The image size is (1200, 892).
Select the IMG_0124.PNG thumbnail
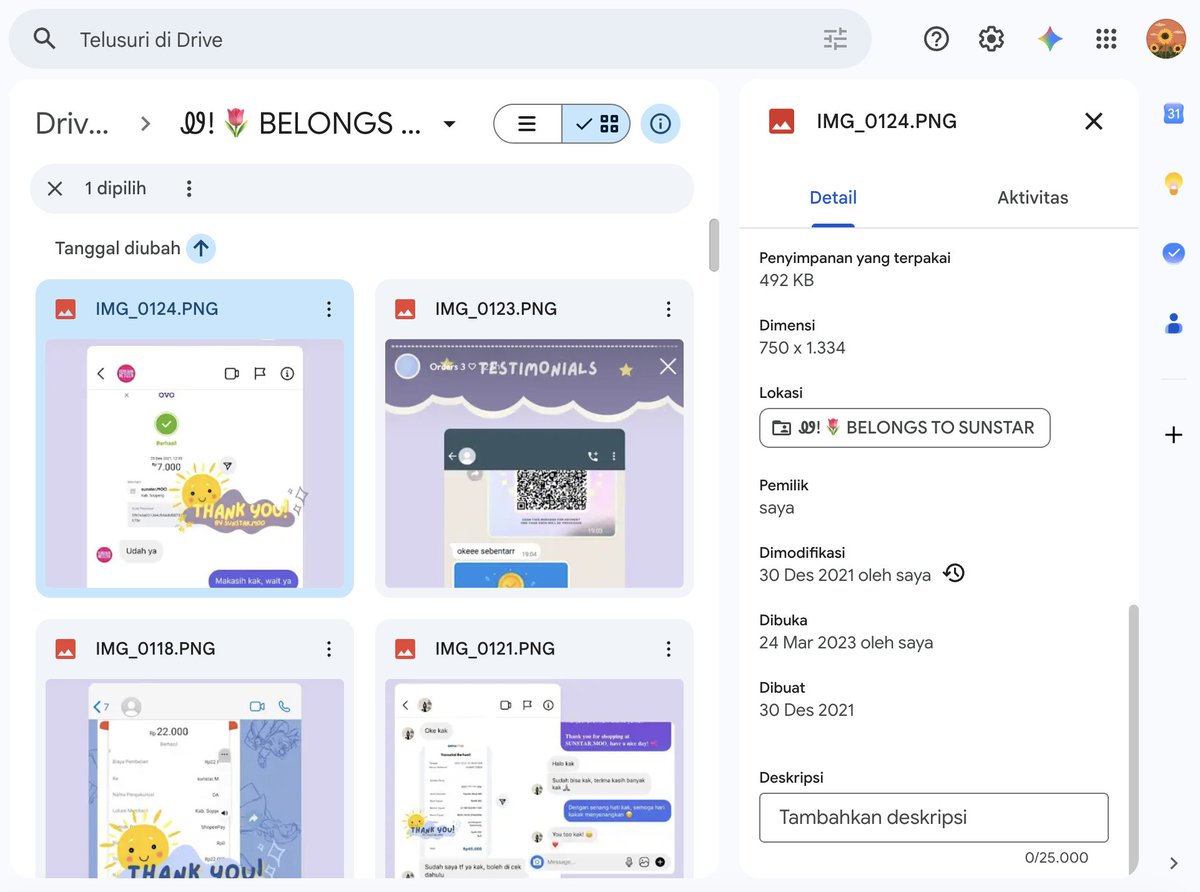[x=195, y=463]
